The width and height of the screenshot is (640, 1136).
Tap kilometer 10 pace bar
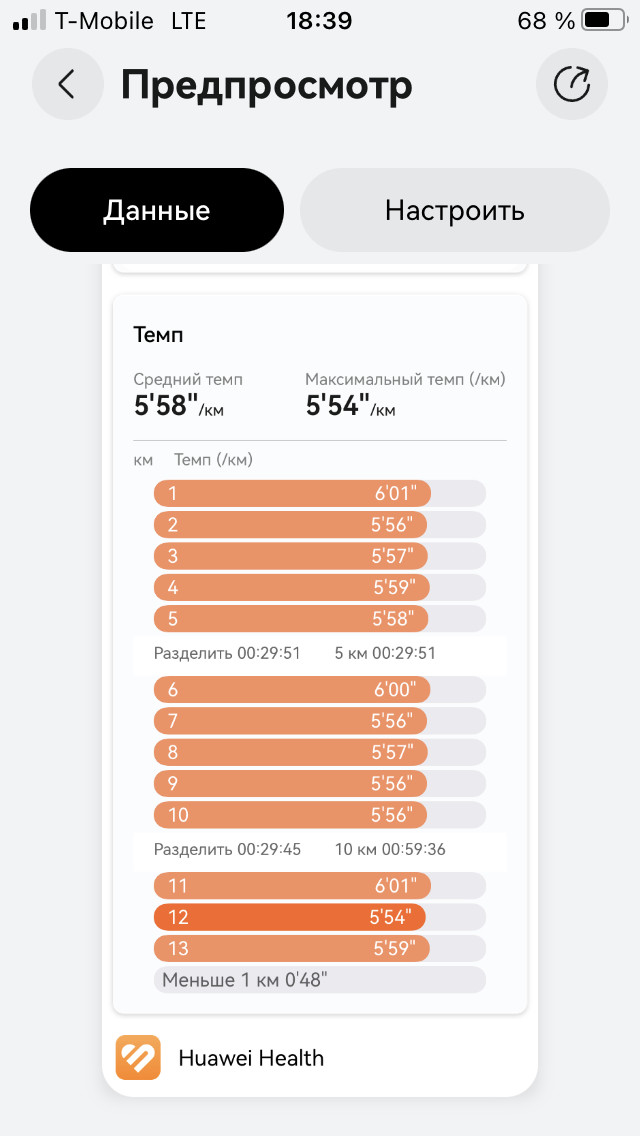tap(320, 814)
